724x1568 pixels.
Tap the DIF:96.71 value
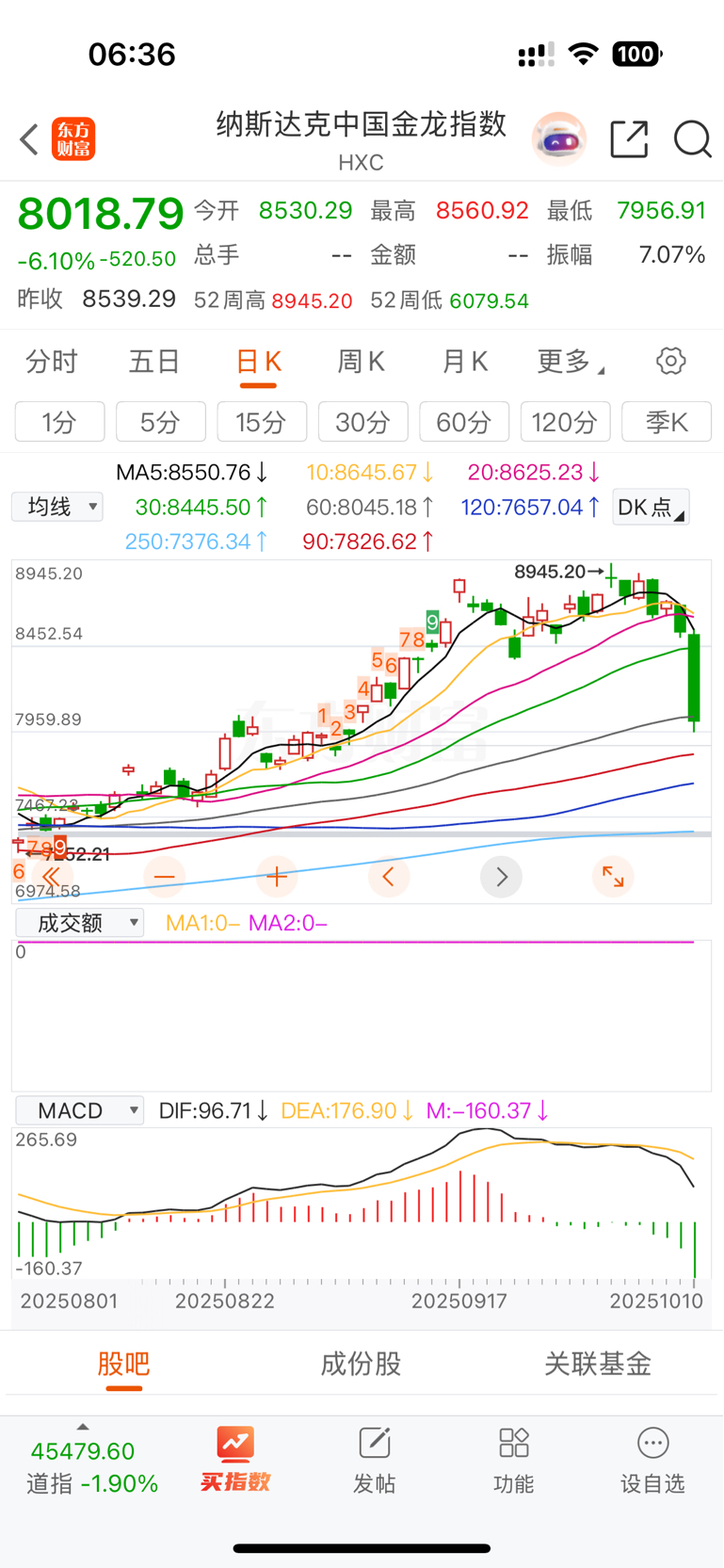214,1110
